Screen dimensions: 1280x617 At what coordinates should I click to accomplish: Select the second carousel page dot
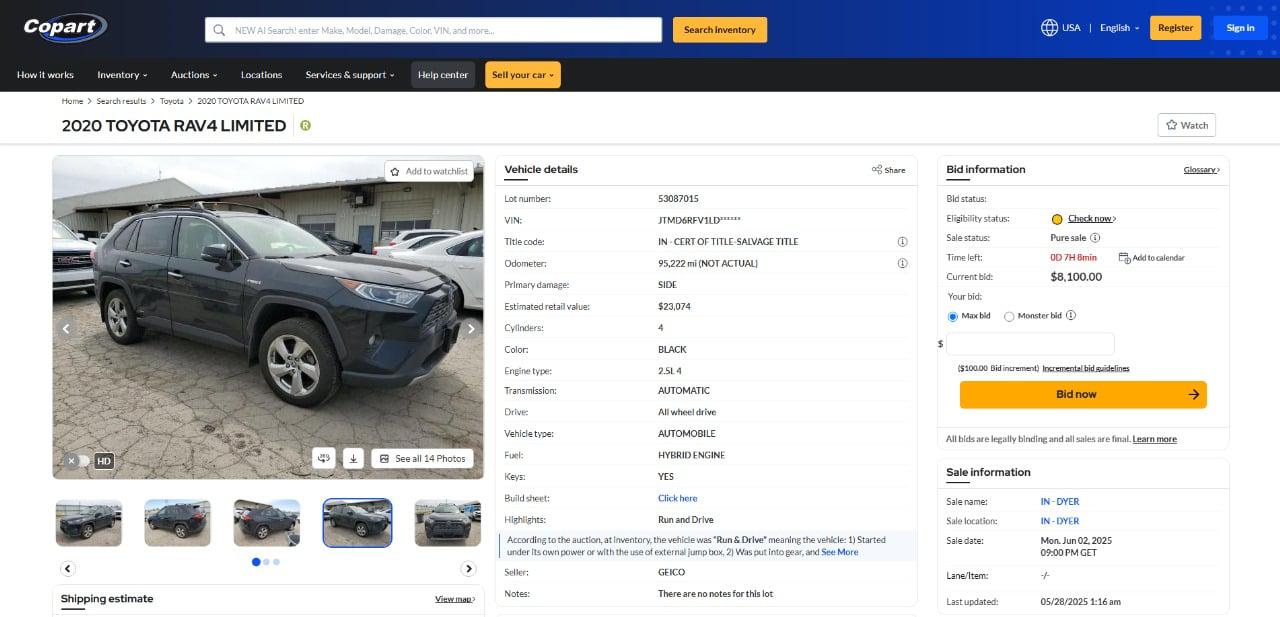tap(266, 562)
